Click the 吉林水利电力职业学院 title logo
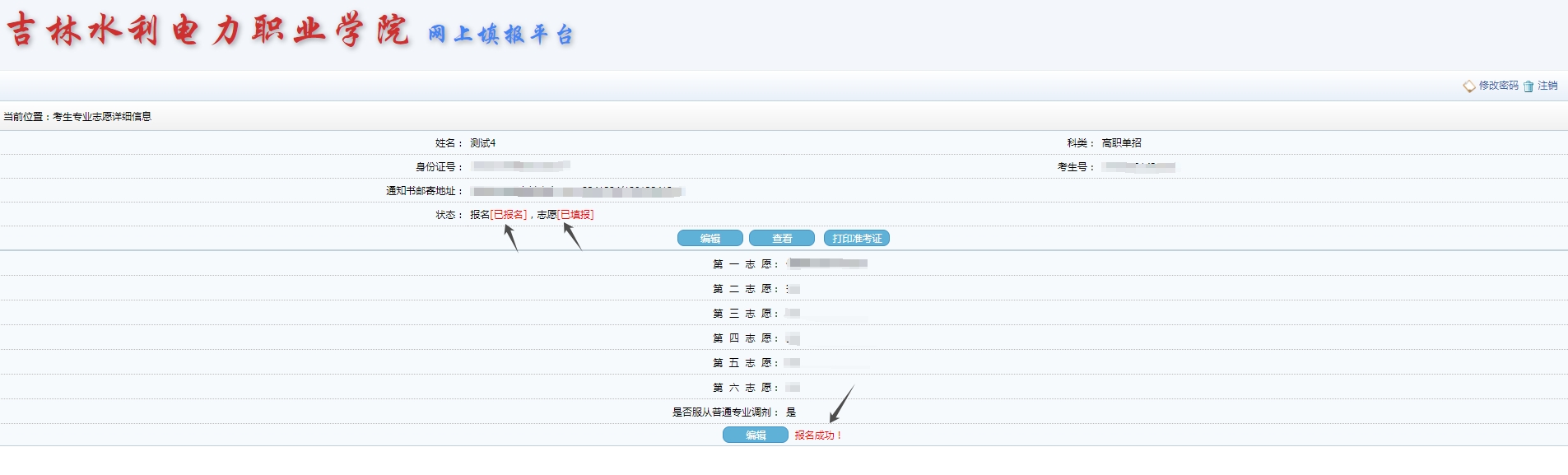The width and height of the screenshot is (1568, 475). tap(207, 31)
